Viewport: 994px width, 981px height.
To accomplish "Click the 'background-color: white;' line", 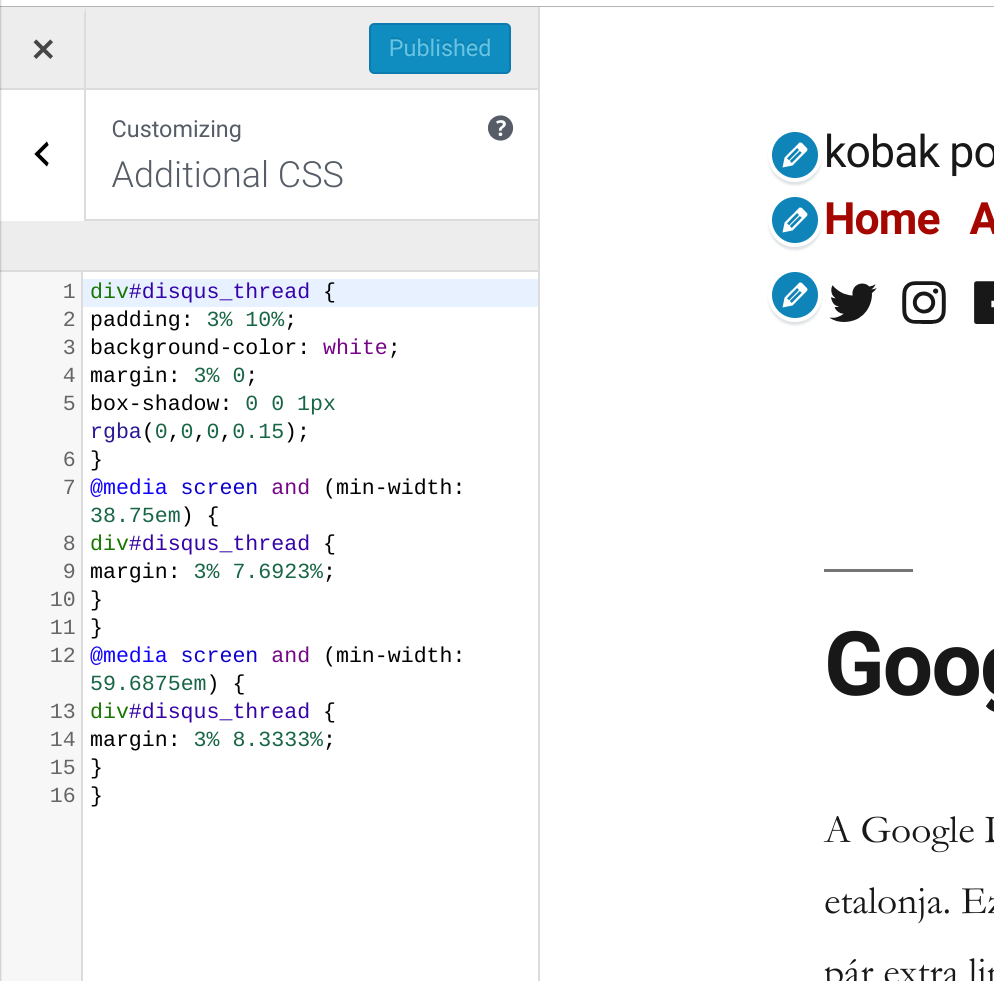I will coord(244,348).
